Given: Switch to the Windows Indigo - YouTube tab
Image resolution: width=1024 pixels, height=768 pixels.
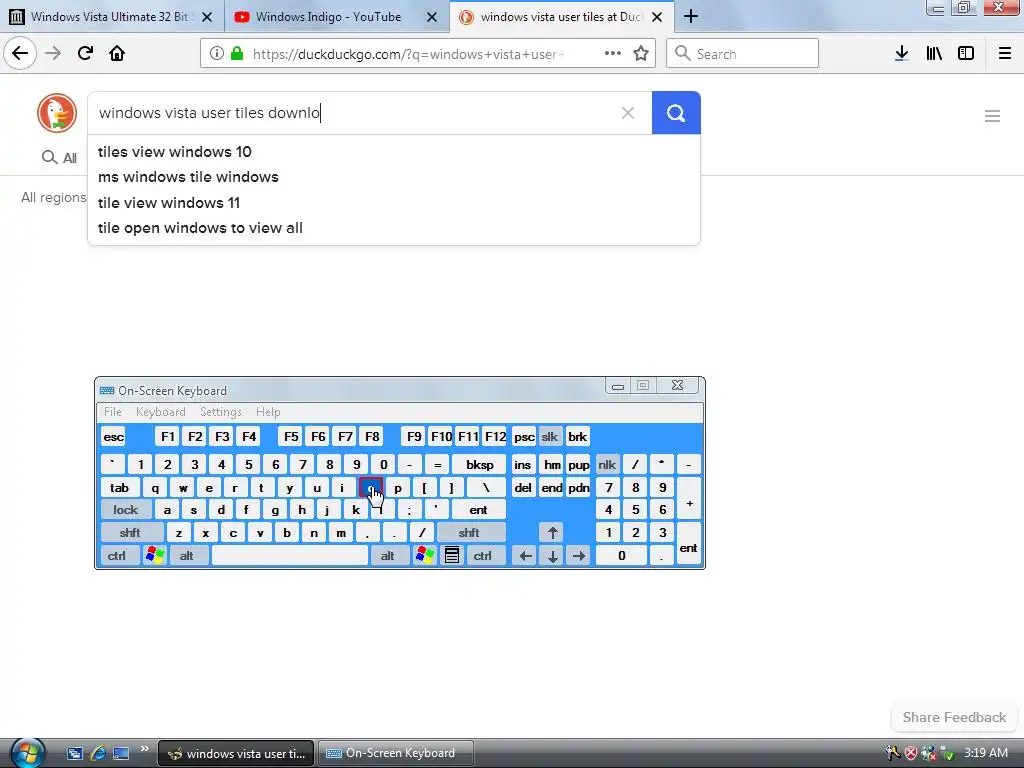Looking at the screenshot, I should click(328, 17).
